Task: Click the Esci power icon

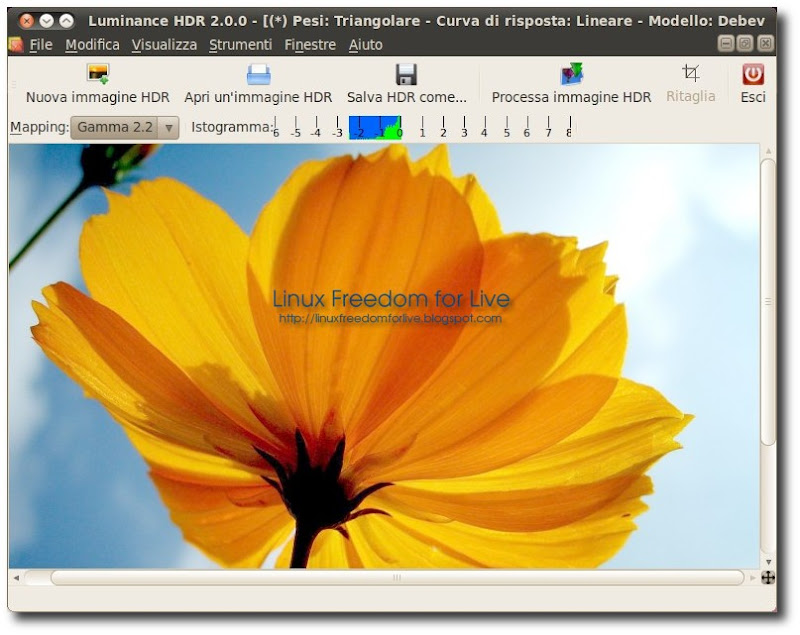Action: pos(751,75)
